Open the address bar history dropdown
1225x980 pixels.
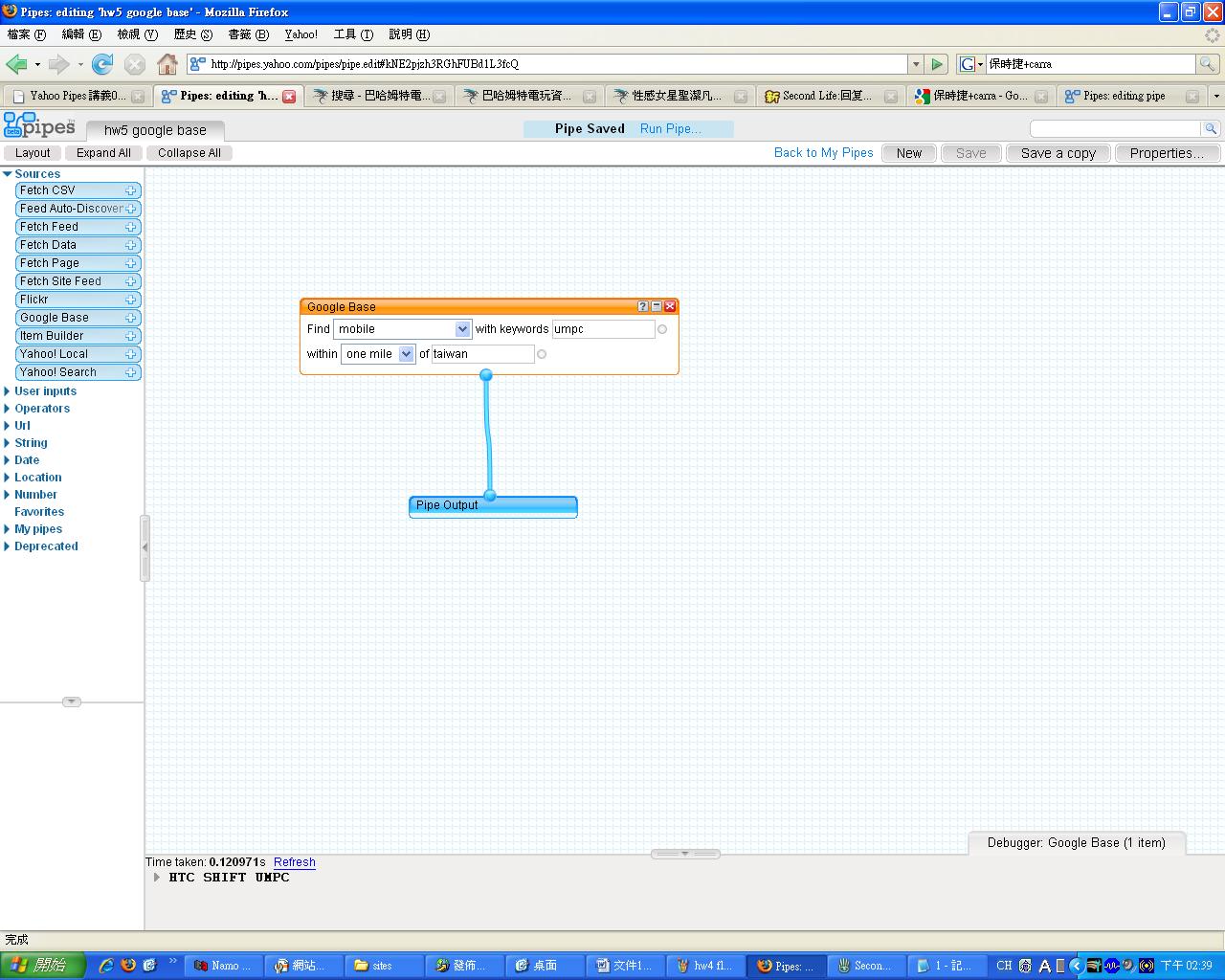pos(916,64)
